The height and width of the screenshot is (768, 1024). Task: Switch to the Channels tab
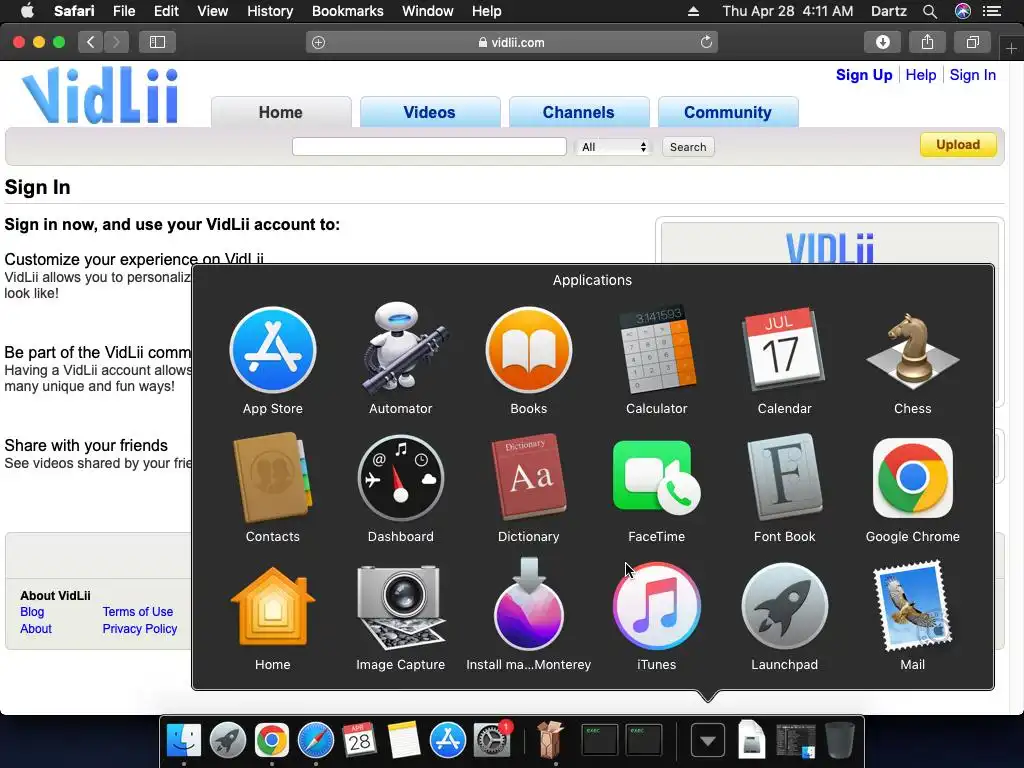[579, 112]
